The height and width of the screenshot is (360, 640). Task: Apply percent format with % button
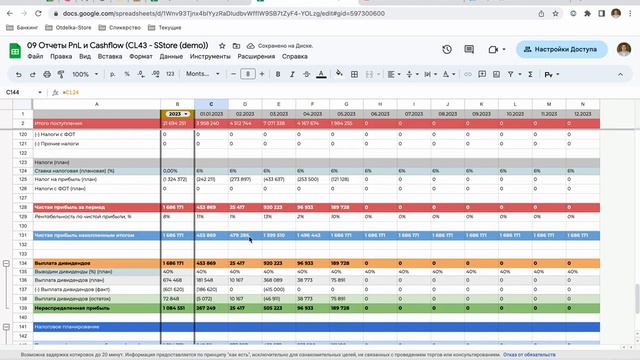[x=127, y=74]
